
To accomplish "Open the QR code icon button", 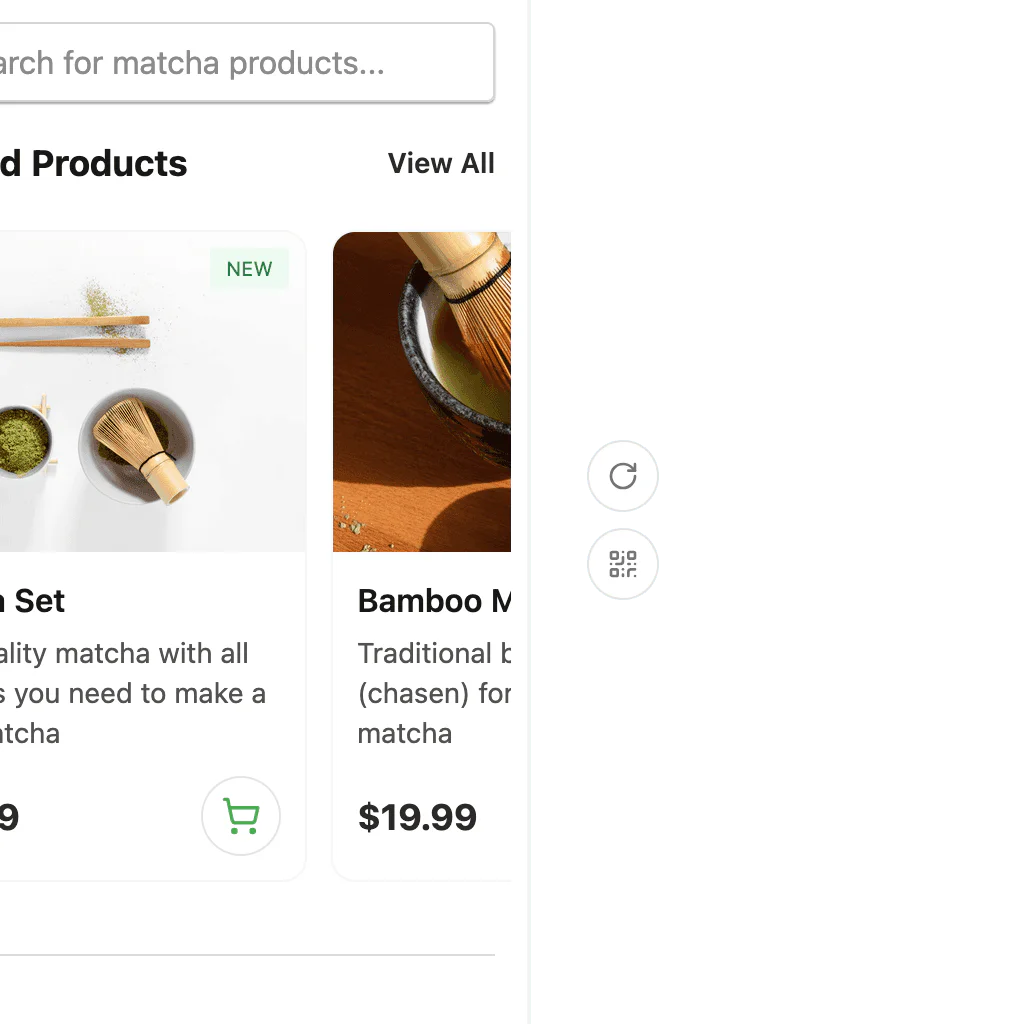I will pyautogui.click(x=623, y=564).
